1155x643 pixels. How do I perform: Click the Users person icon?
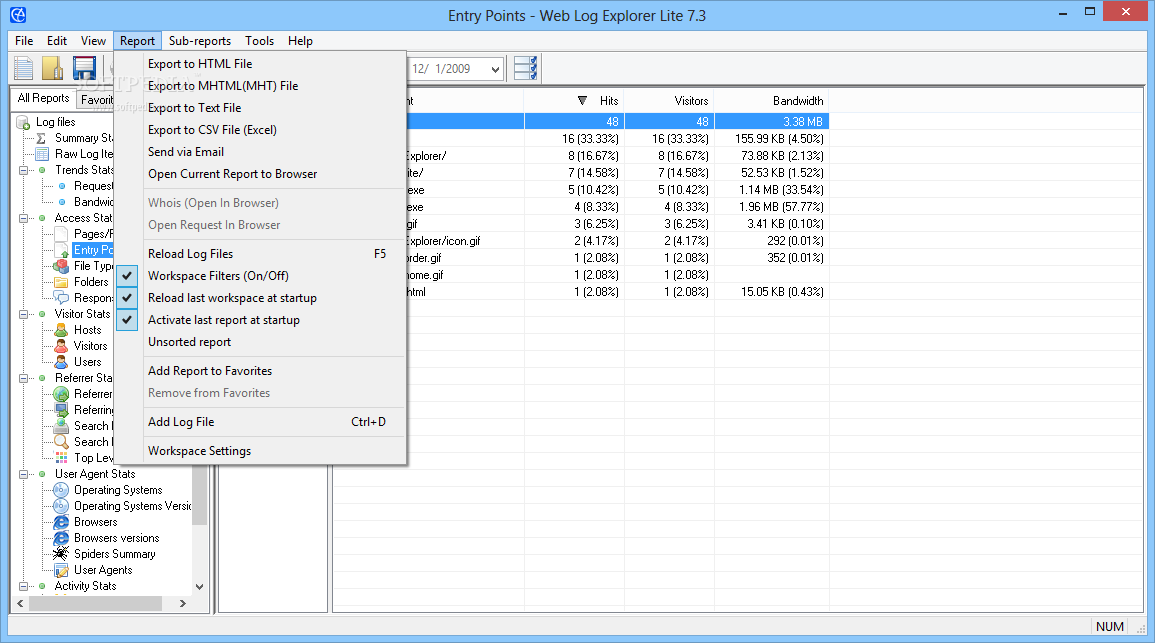[62, 362]
